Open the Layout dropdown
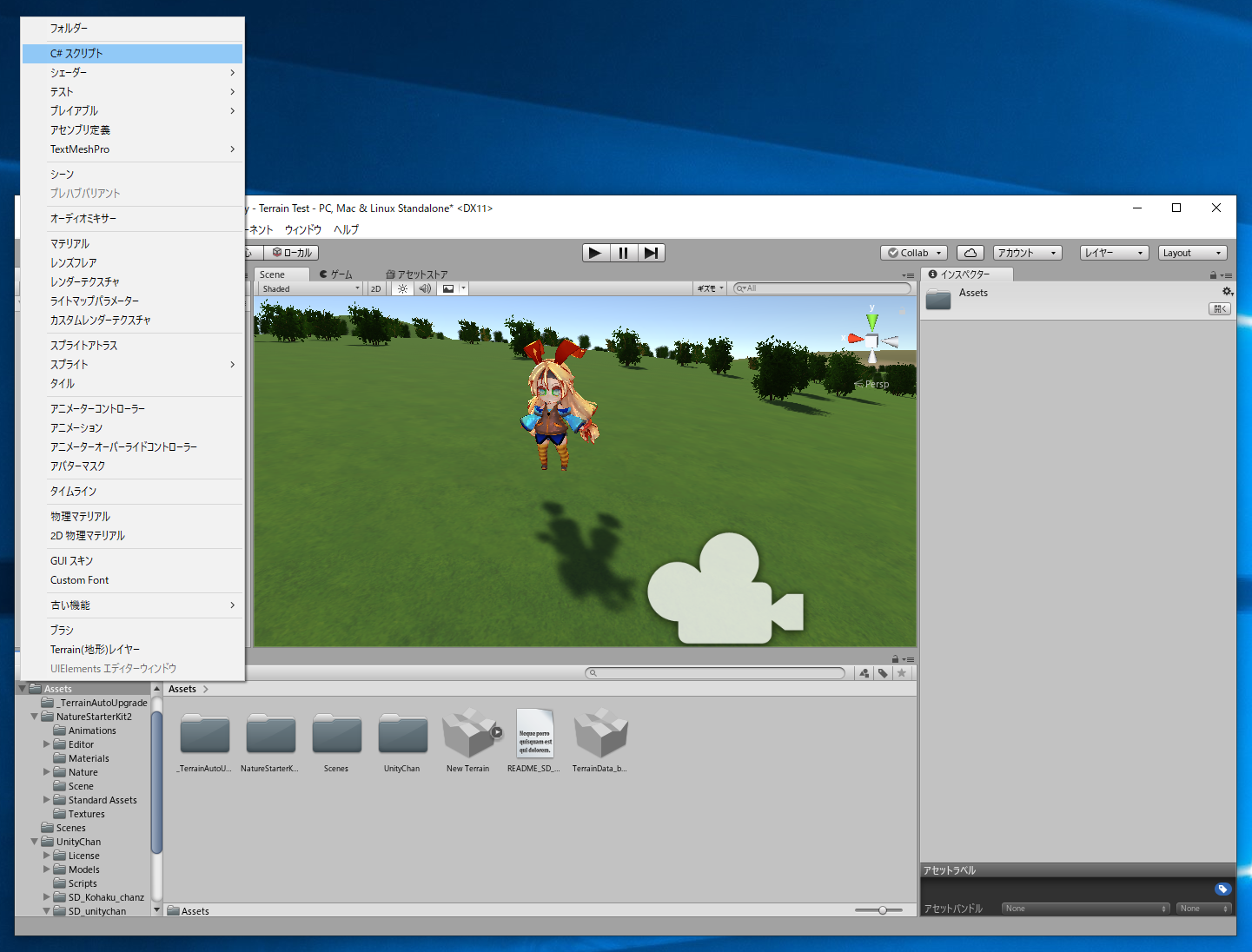This screenshot has height=952, width=1252. [x=1193, y=253]
